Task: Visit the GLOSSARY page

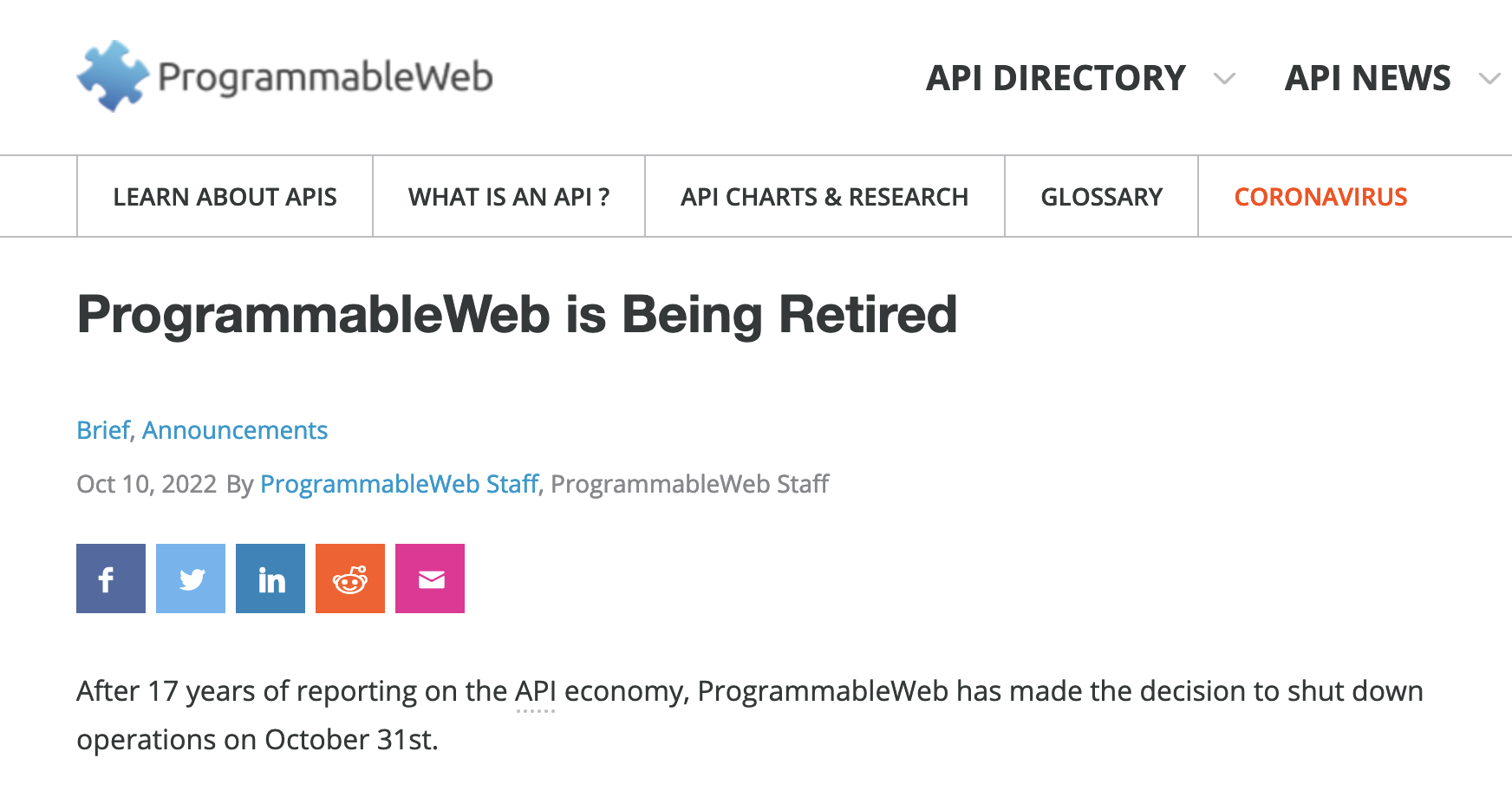Action: click(1101, 196)
